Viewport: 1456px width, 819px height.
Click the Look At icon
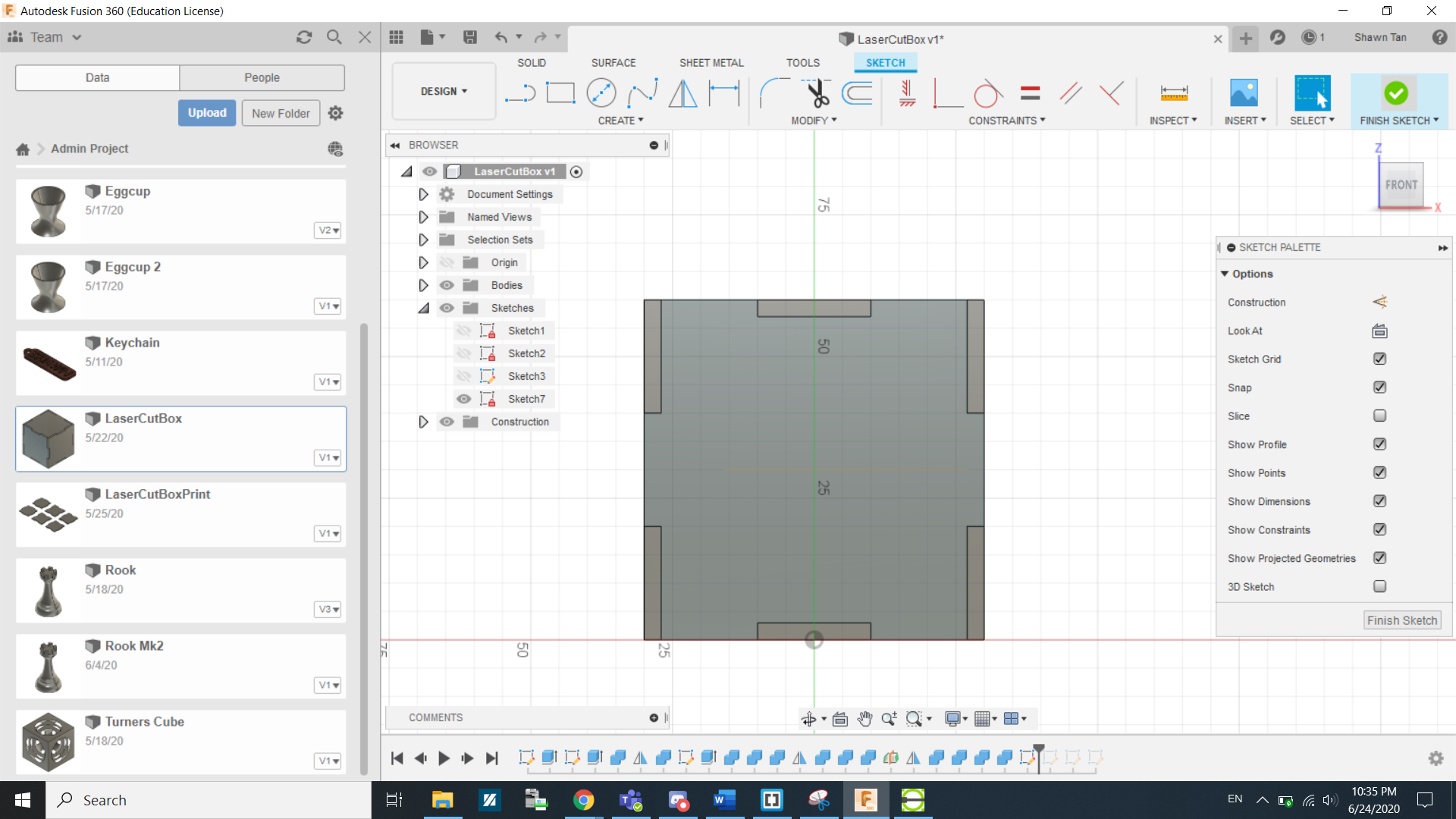pyautogui.click(x=1379, y=331)
